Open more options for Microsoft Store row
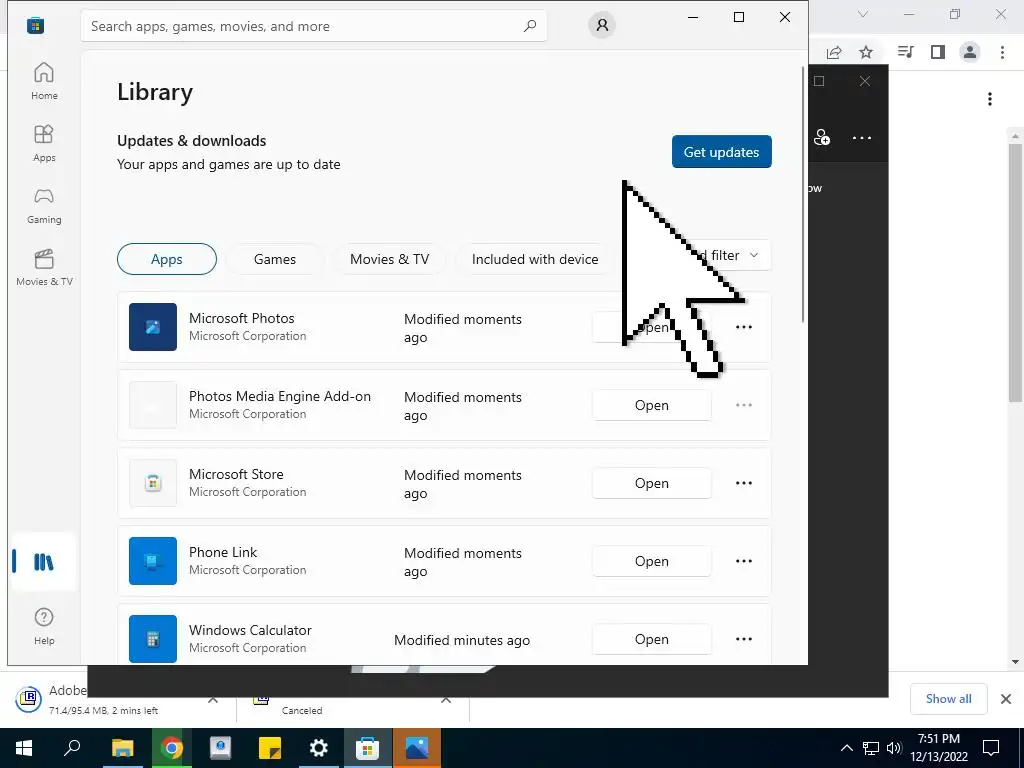The image size is (1024, 768). (744, 483)
